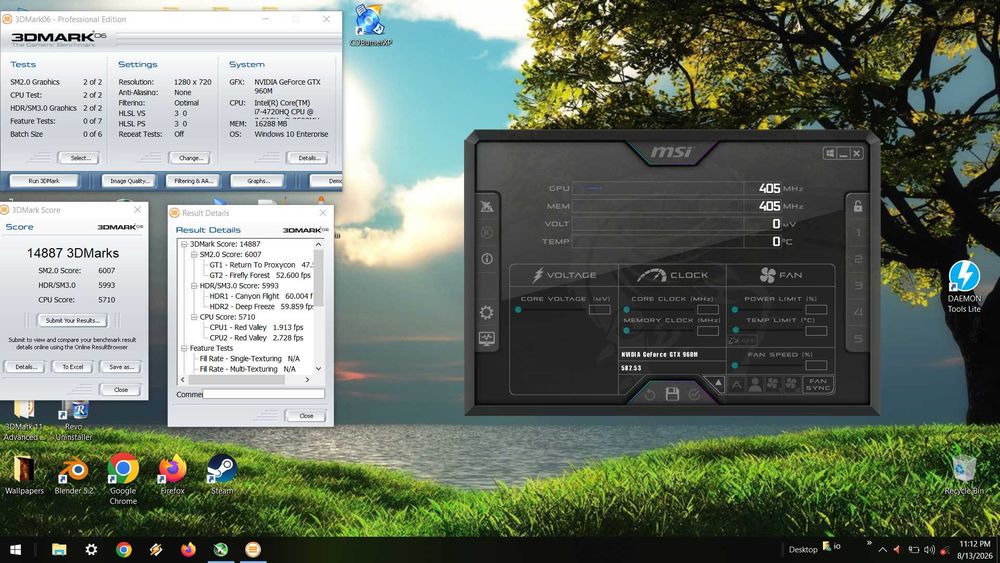Click Select under 3DMark06 Tests
The image size is (1000, 563).
78,157
